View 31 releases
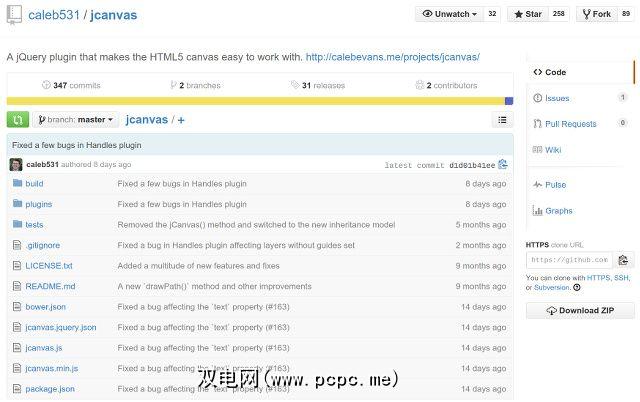Viewport: 640px width, 402px height. (x=318, y=85)
